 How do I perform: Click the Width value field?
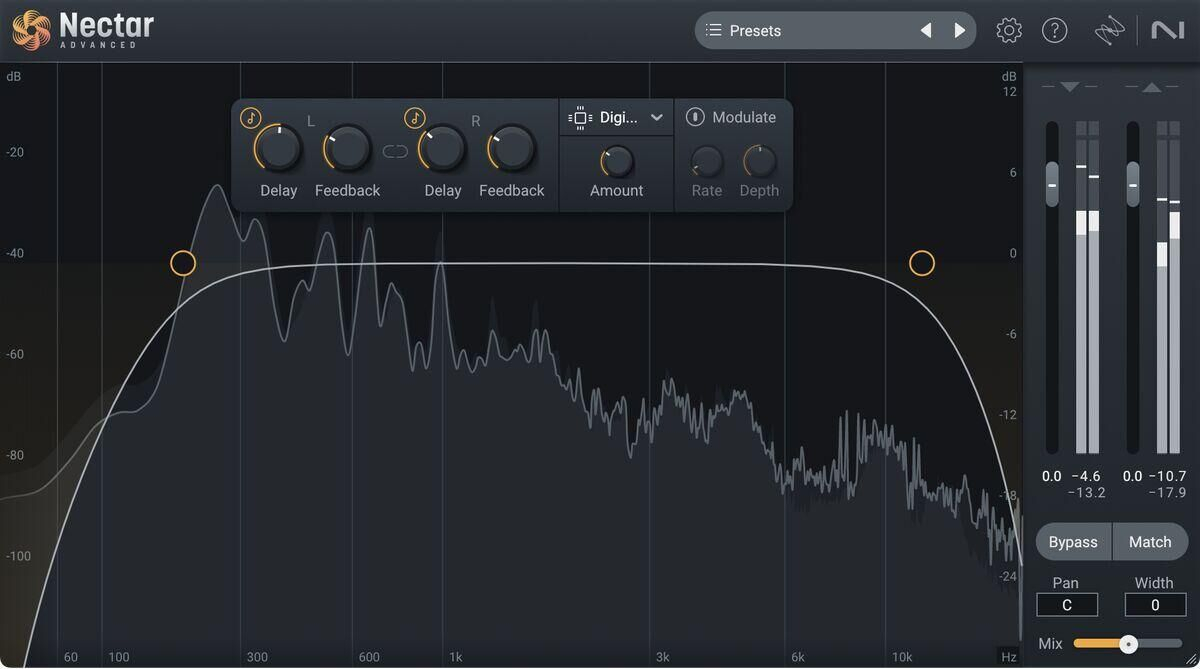pos(1154,605)
